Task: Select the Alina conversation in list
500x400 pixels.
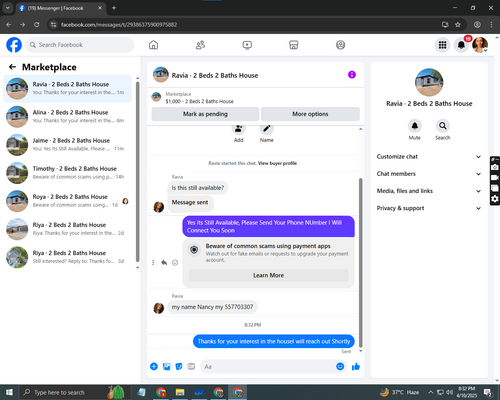Action: 68,116
